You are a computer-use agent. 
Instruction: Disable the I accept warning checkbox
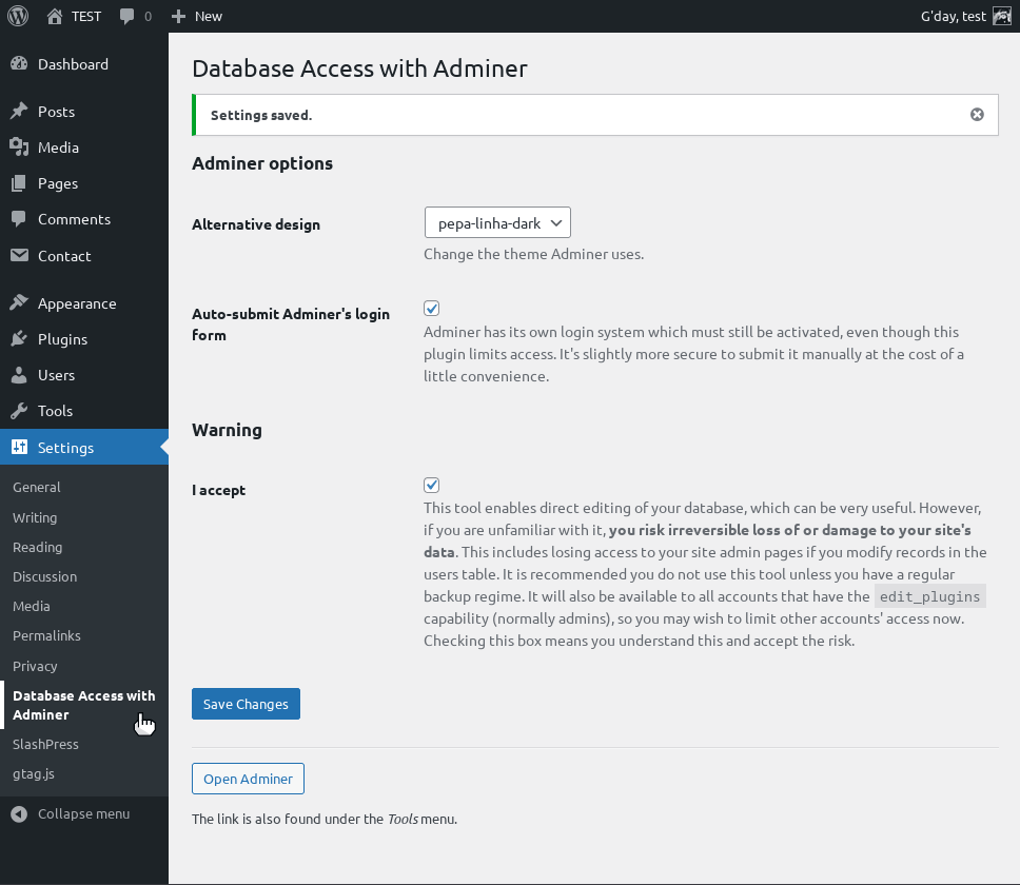(431, 484)
